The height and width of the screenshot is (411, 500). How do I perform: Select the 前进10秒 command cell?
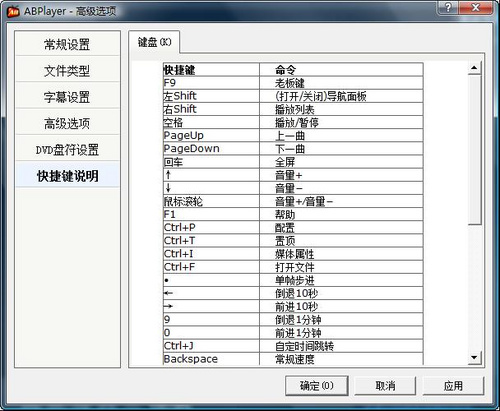[x=341, y=306]
